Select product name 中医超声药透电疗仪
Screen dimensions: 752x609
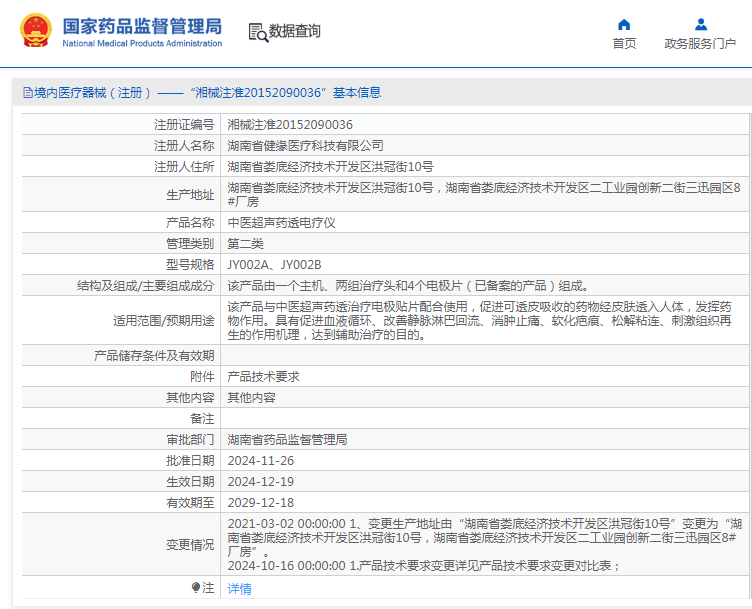(x=281, y=223)
